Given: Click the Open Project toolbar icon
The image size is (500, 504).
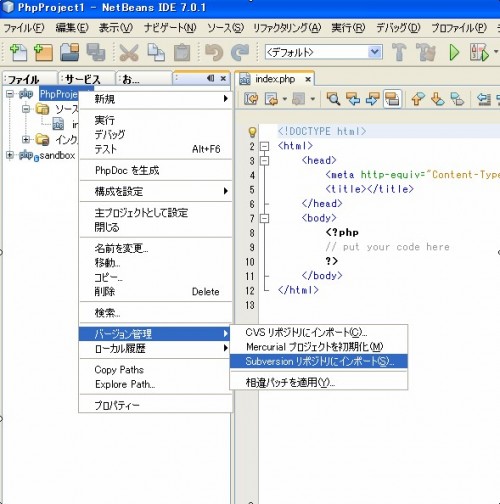Looking at the screenshot, I should [69, 52].
